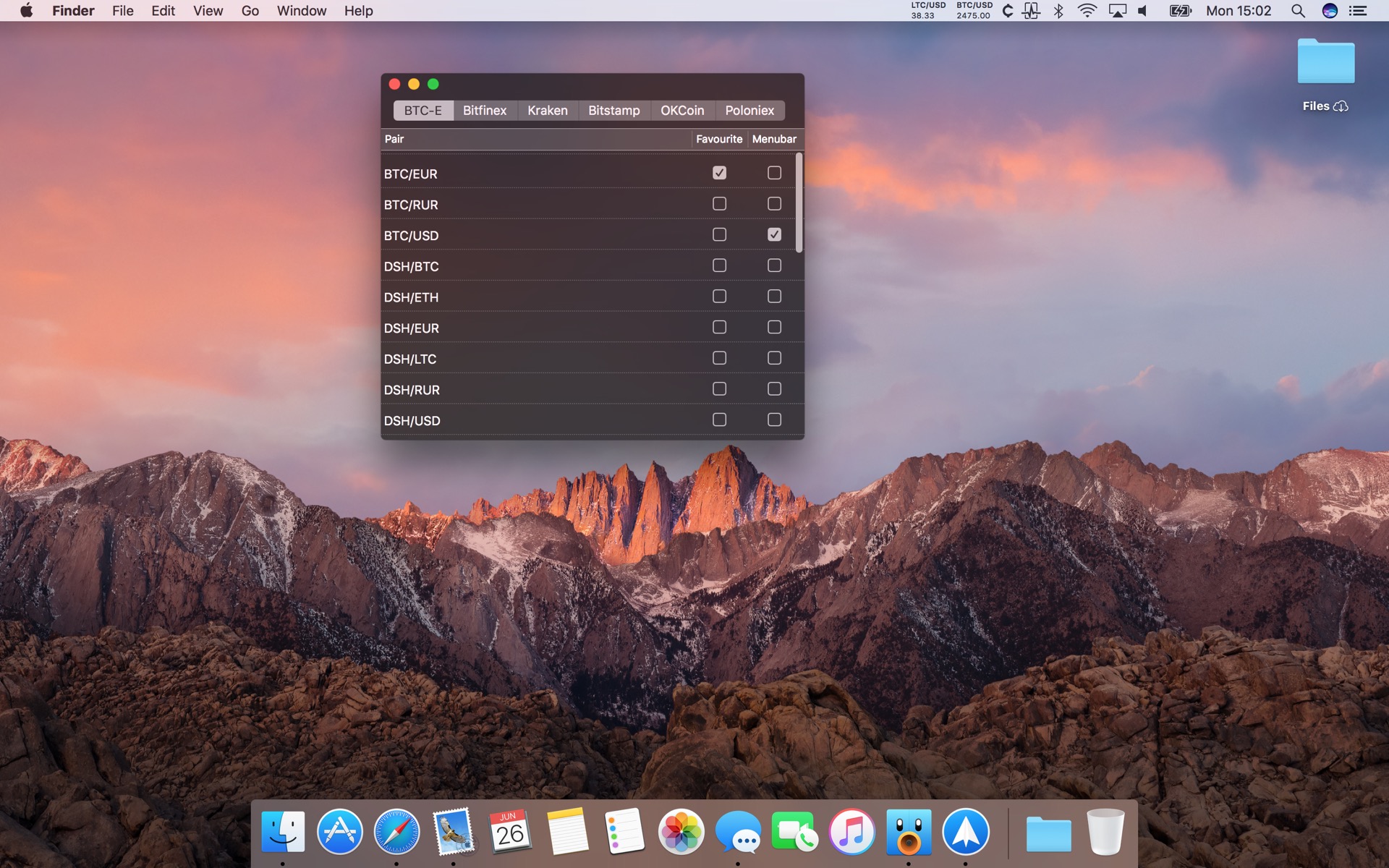
Task: Mark DSH/EUR as Favourite
Action: point(719,327)
